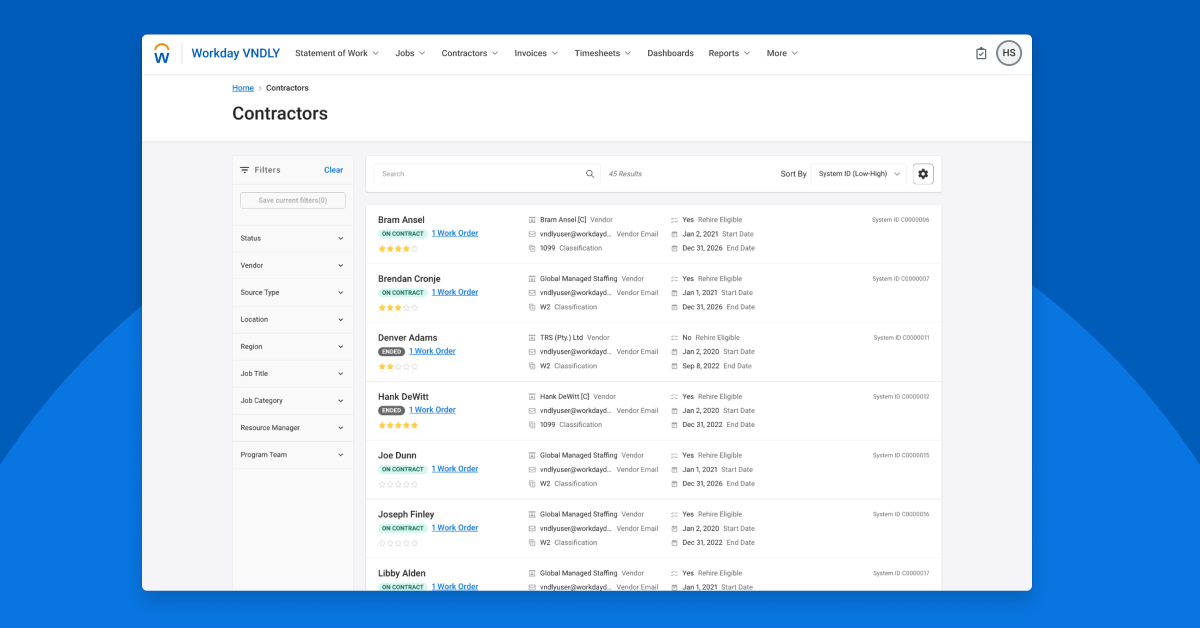Open the Timesheets menu
The image size is (1200, 628).
pos(602,54)
